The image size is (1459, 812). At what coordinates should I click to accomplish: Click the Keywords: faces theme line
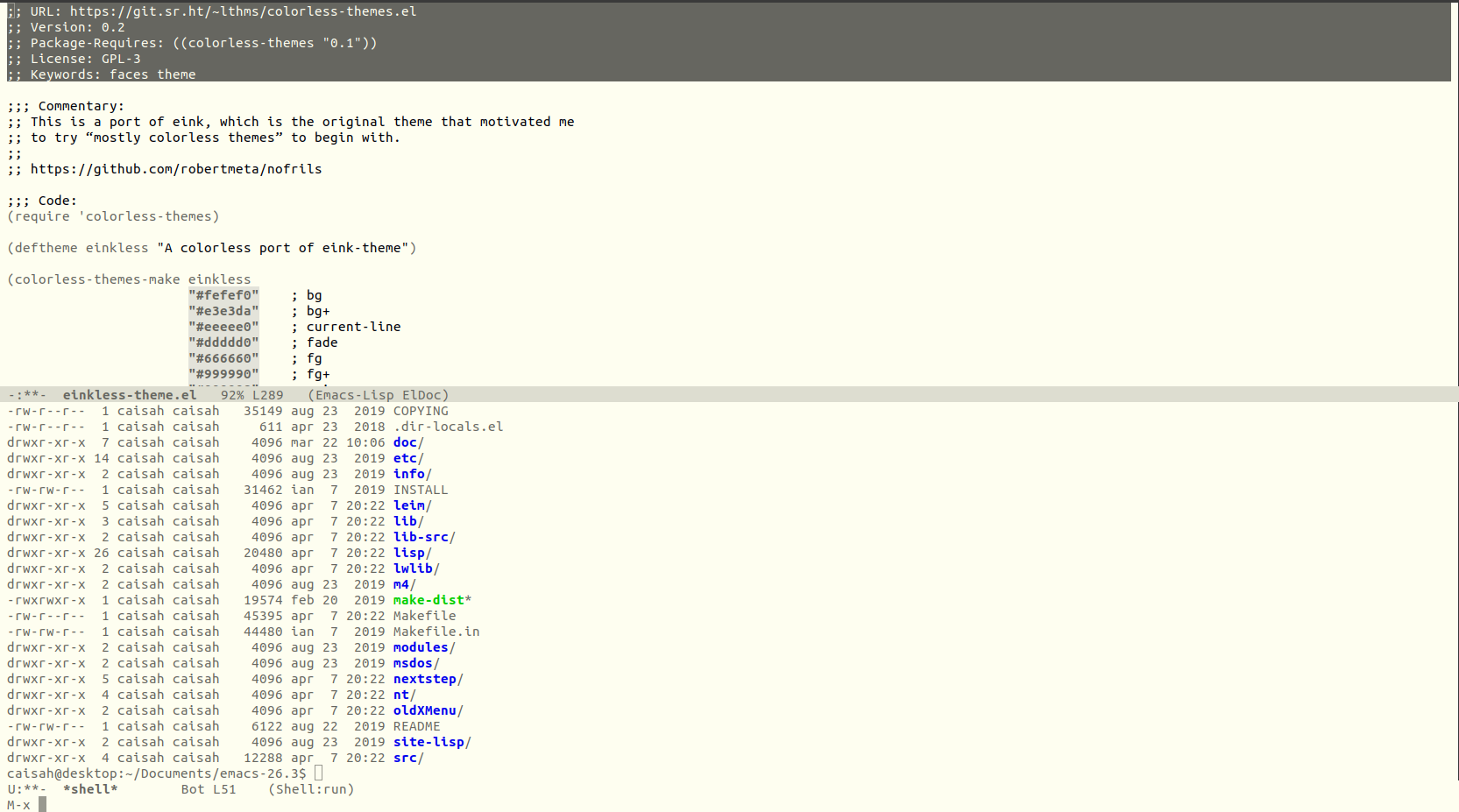[102, 74]
